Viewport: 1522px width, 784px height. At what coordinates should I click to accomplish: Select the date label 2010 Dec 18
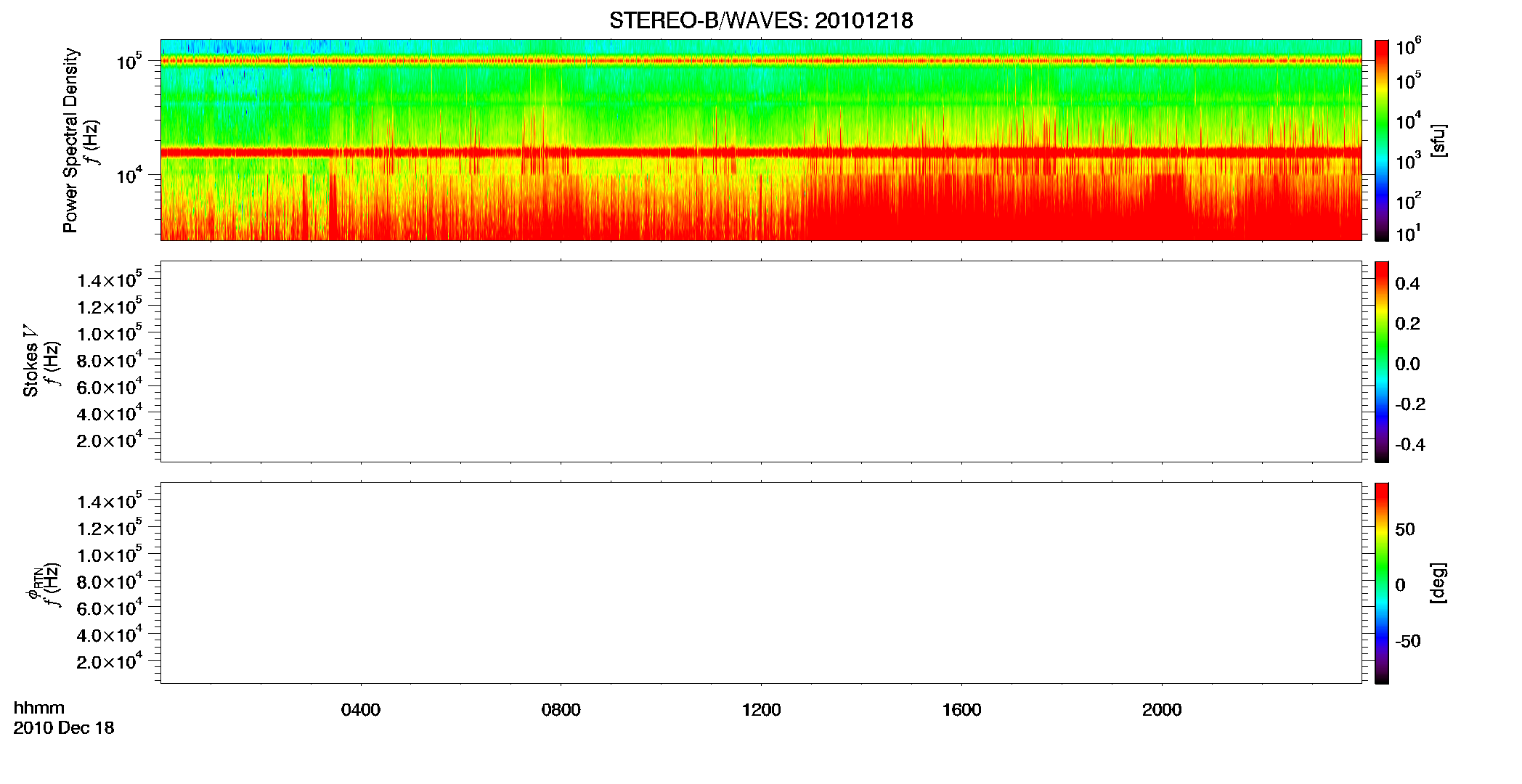tap(64, 728)
